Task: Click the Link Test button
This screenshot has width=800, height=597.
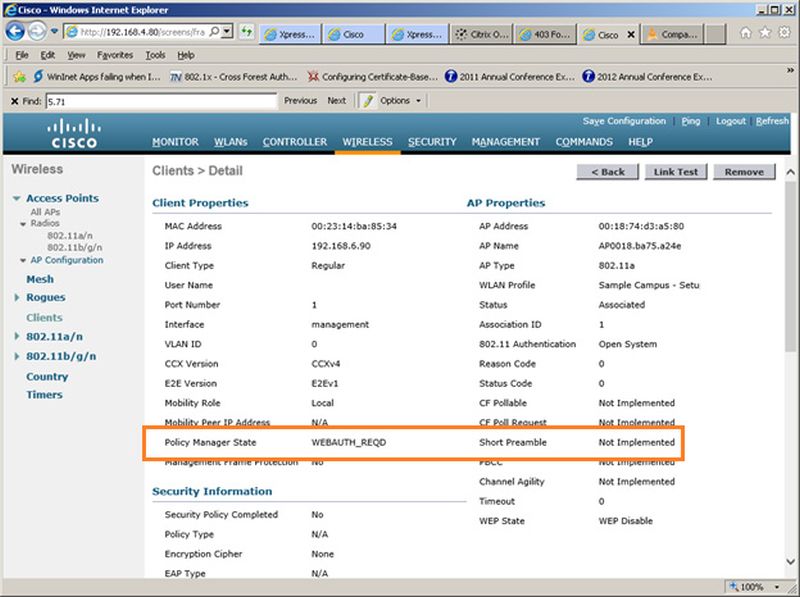Action: tap(676, 172)
